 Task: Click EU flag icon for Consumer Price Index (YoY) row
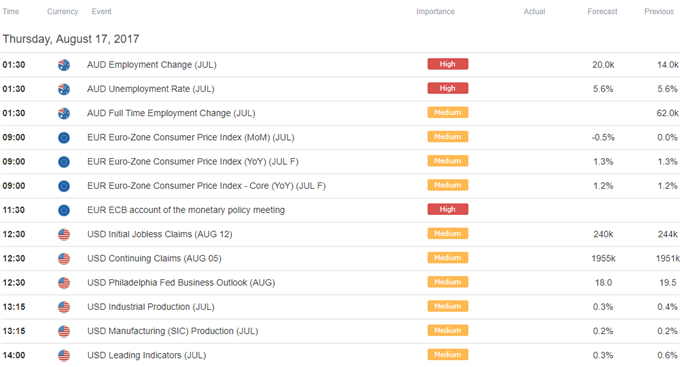(x=64, y=162)
